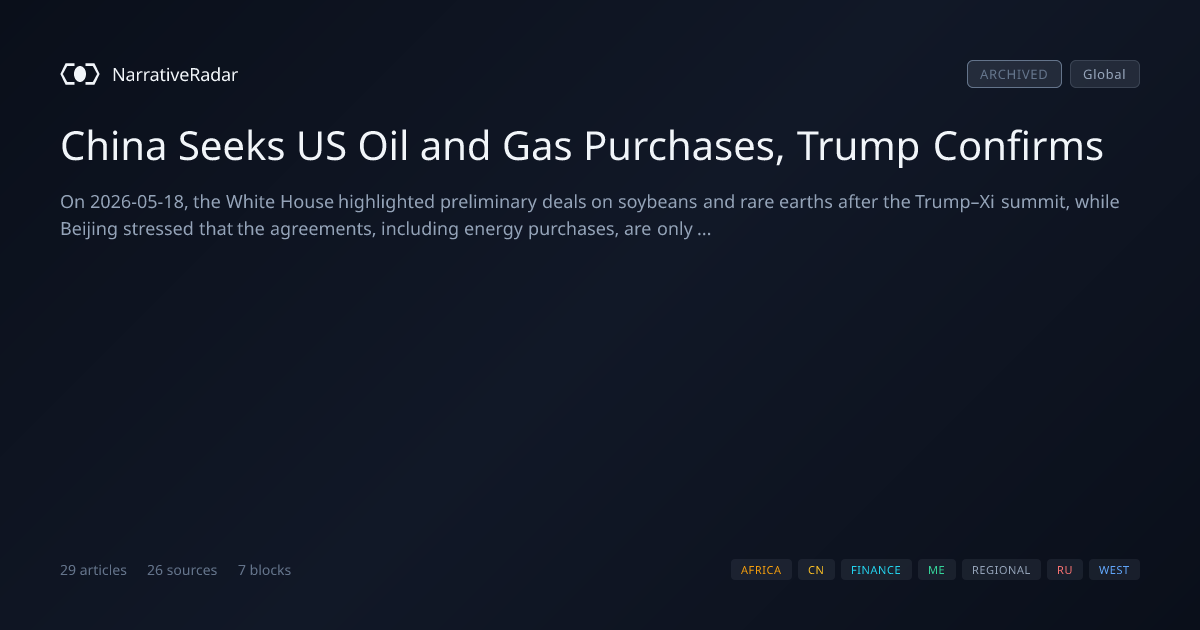
Task: Click the summary paragraph text
Action: click(590, 215)
